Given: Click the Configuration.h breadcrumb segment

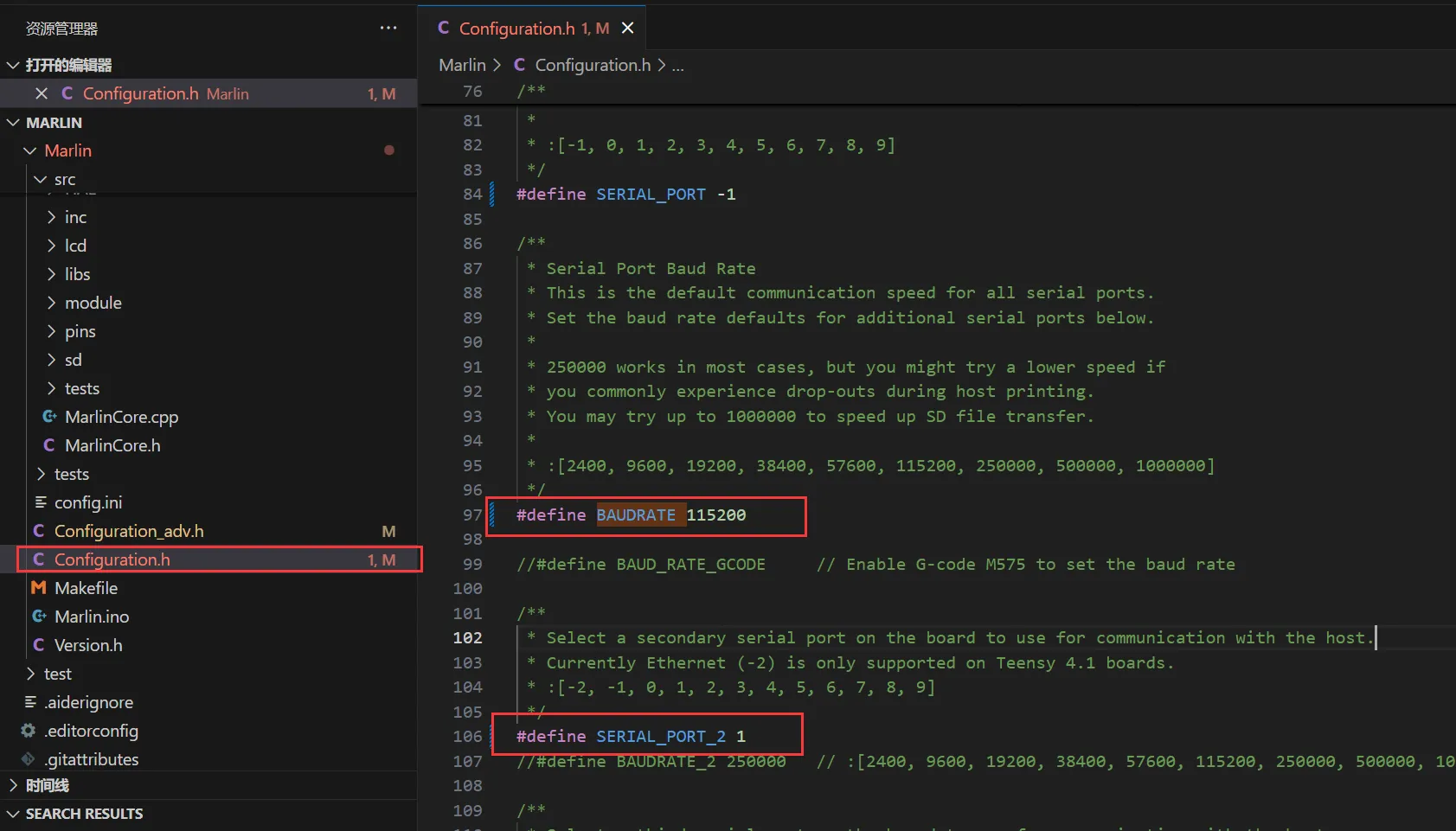Looking at the screenshot, I should pyautogui.click(x=592, y=65).
